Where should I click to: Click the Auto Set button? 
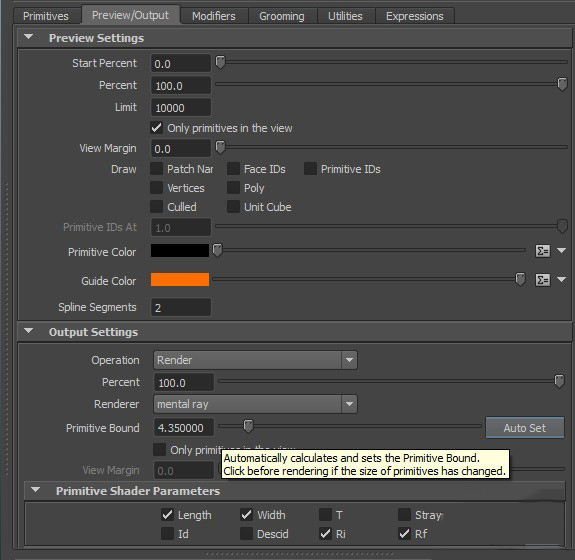pyautogui.click(x=525, y=428)
